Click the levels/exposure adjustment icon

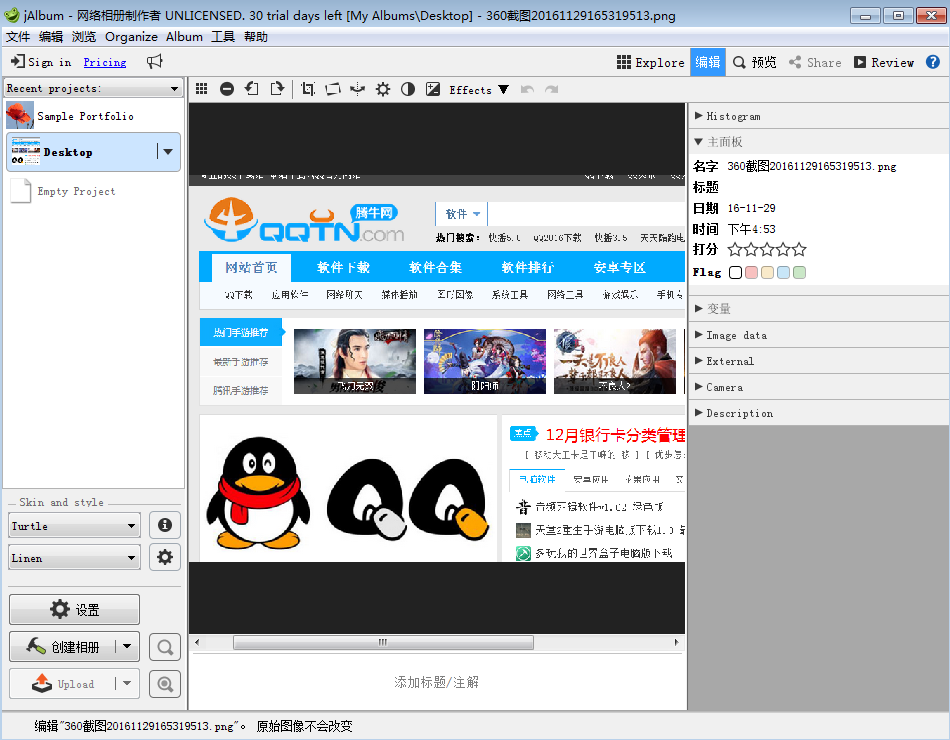pos(433,89)
